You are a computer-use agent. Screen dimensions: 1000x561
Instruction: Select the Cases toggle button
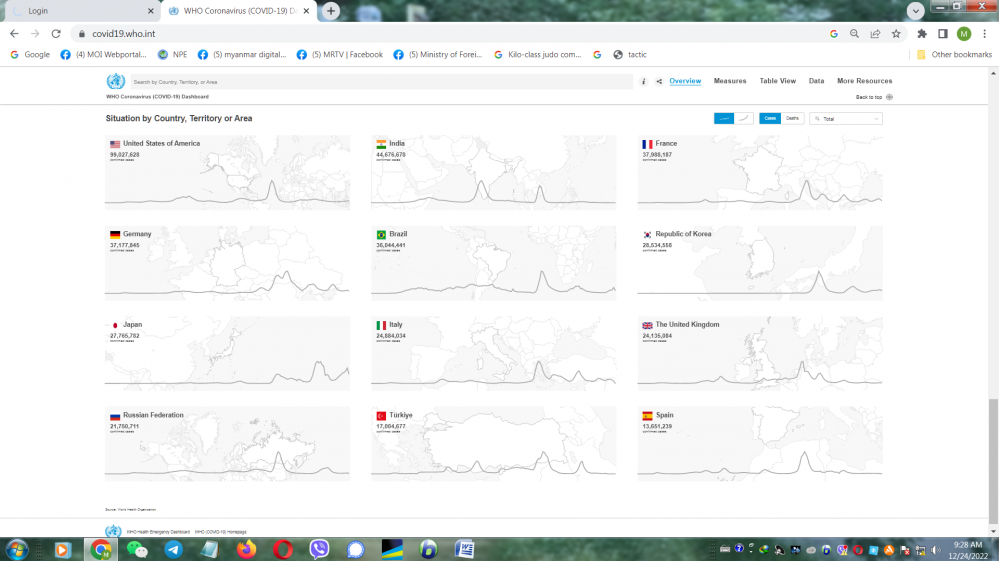click(x=770, y=118)
